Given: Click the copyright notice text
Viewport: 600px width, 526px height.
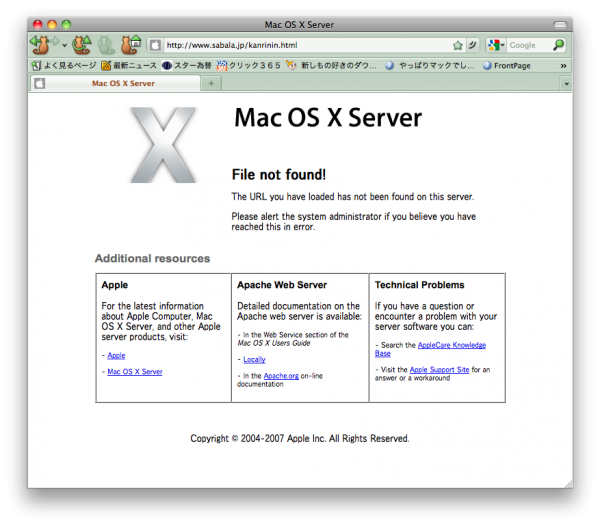Looking at the screenshot, I should (x=300, y=438).
